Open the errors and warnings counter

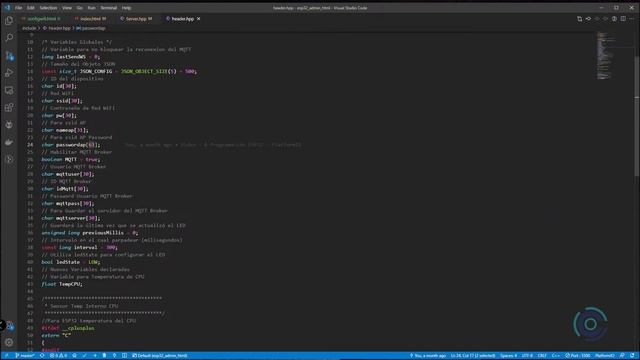pos(58,356)
